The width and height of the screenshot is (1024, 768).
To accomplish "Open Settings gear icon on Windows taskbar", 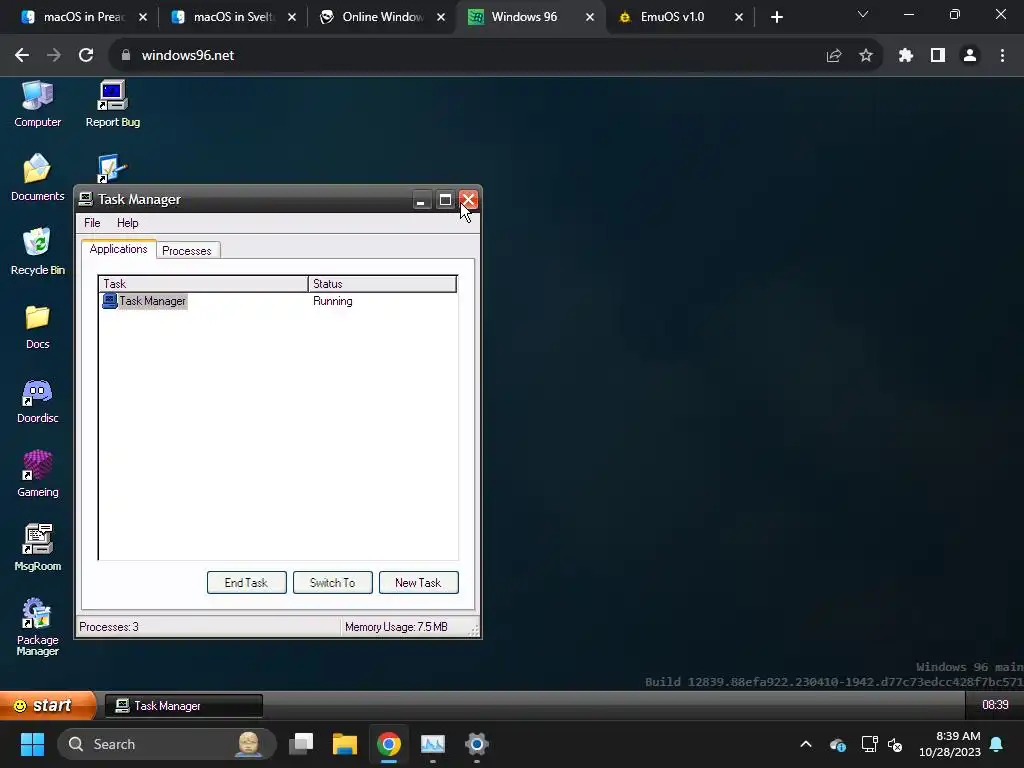I will 477,744.
